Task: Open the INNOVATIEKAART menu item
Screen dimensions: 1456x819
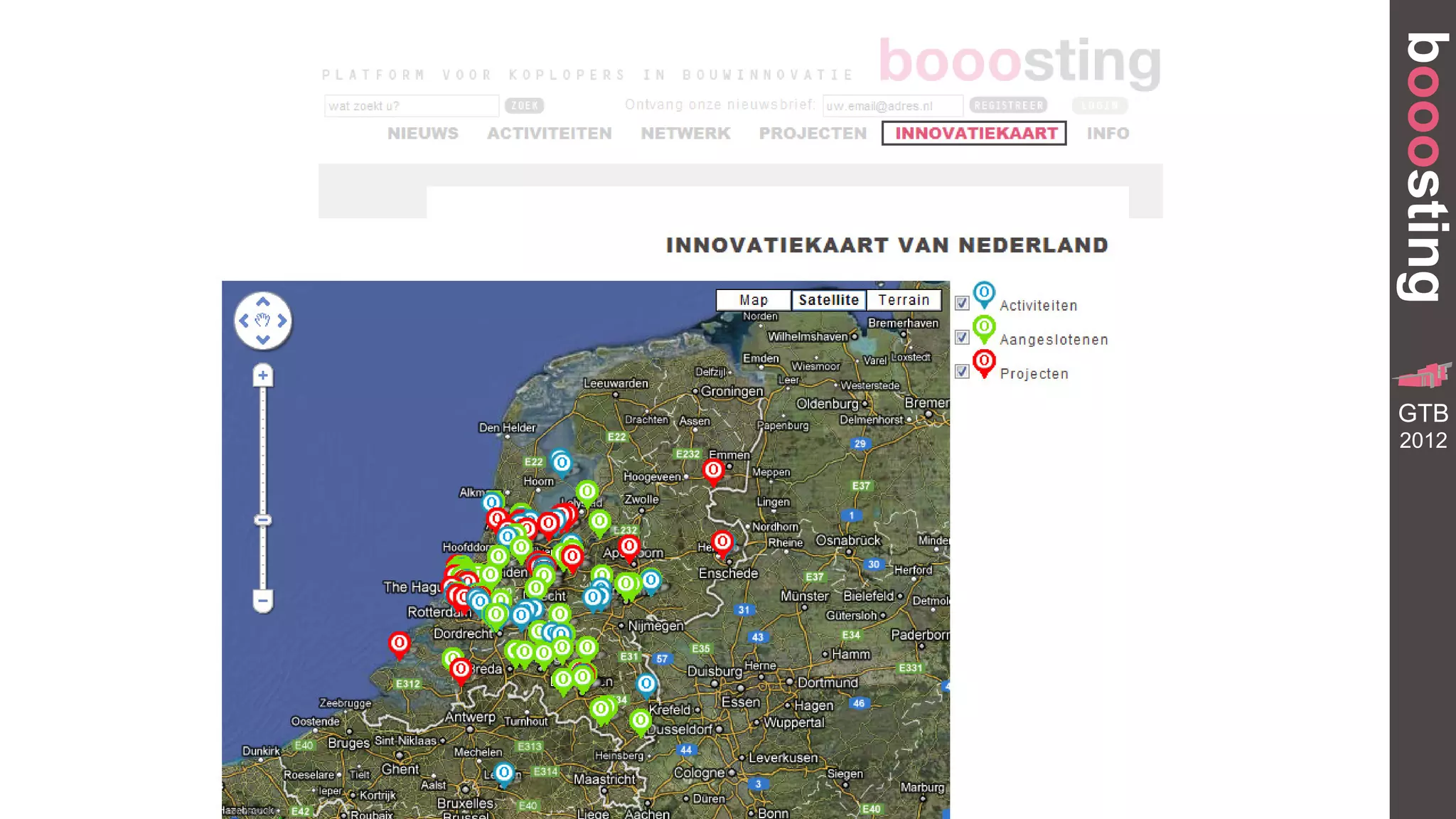Action: pos(974,134)
